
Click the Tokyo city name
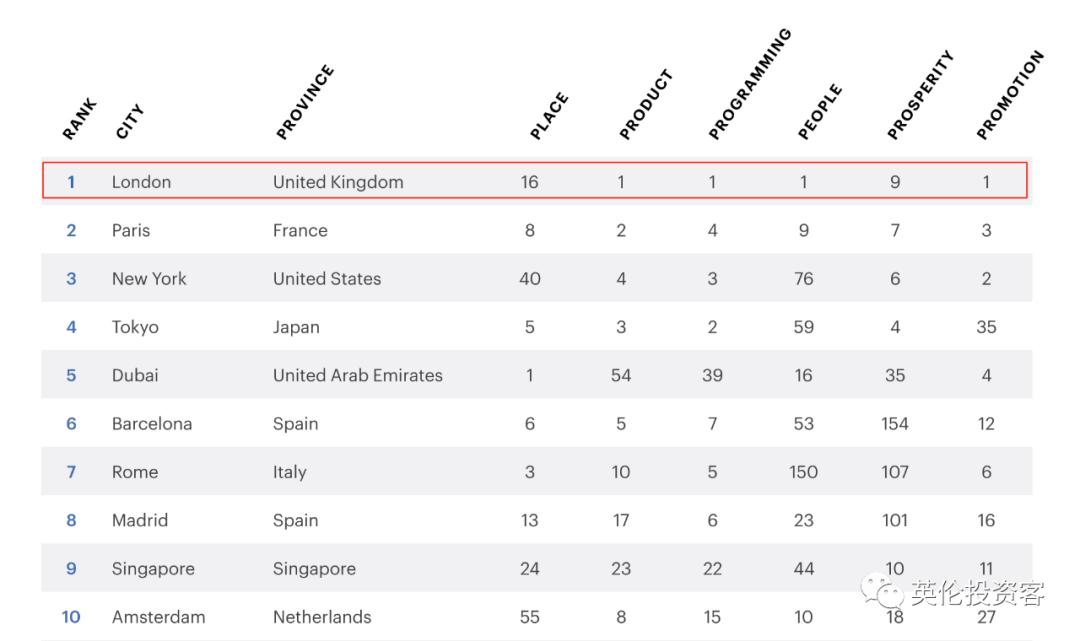pyautogui.click(x=135, y=327)
